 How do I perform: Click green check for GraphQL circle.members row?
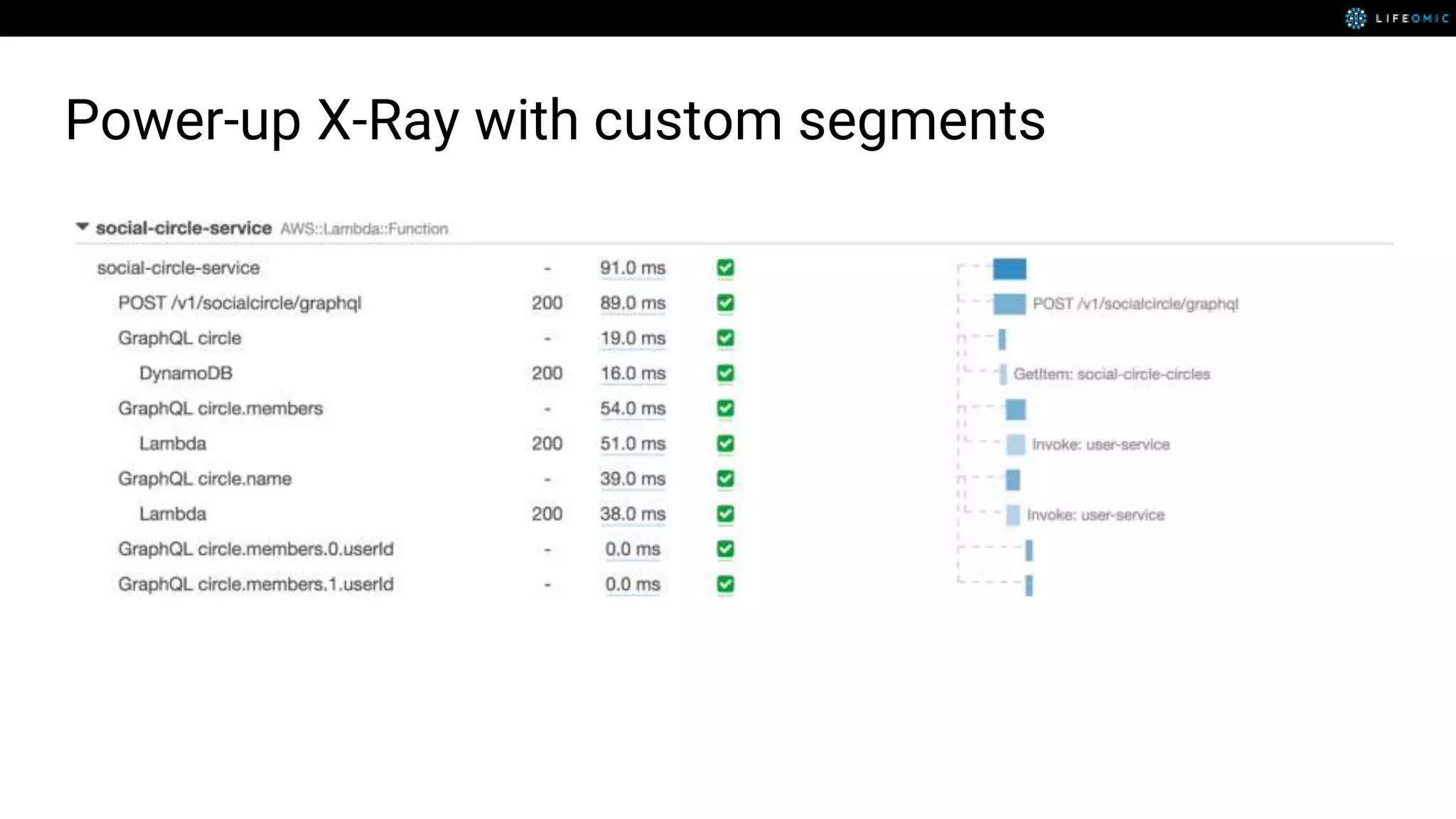(725, 409)
